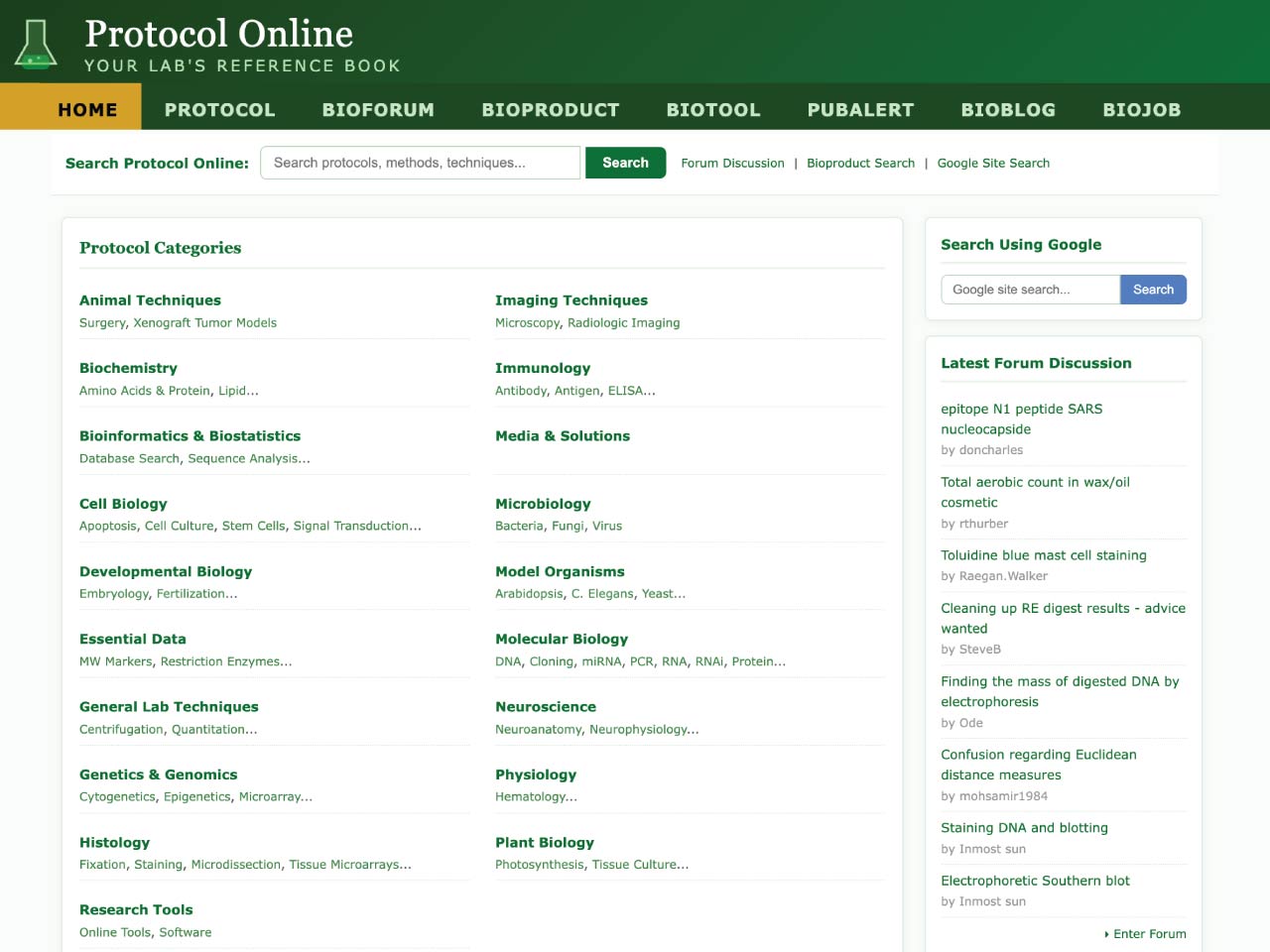Viewport: 1270px width, 952px height.
Task: Open the Media & Solutions category
Action: click(563, 435)
